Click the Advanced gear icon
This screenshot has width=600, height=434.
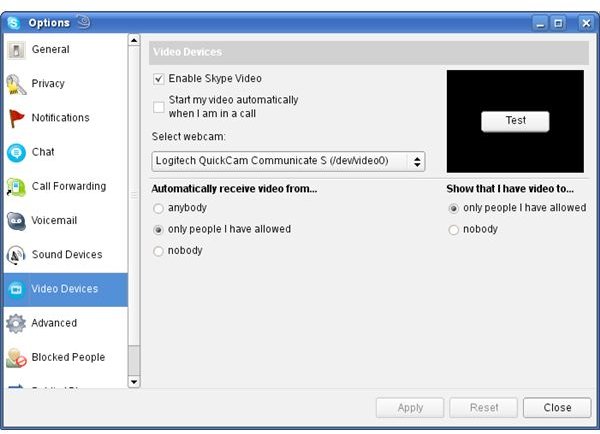pyautogui.click(x=16, y=323)
